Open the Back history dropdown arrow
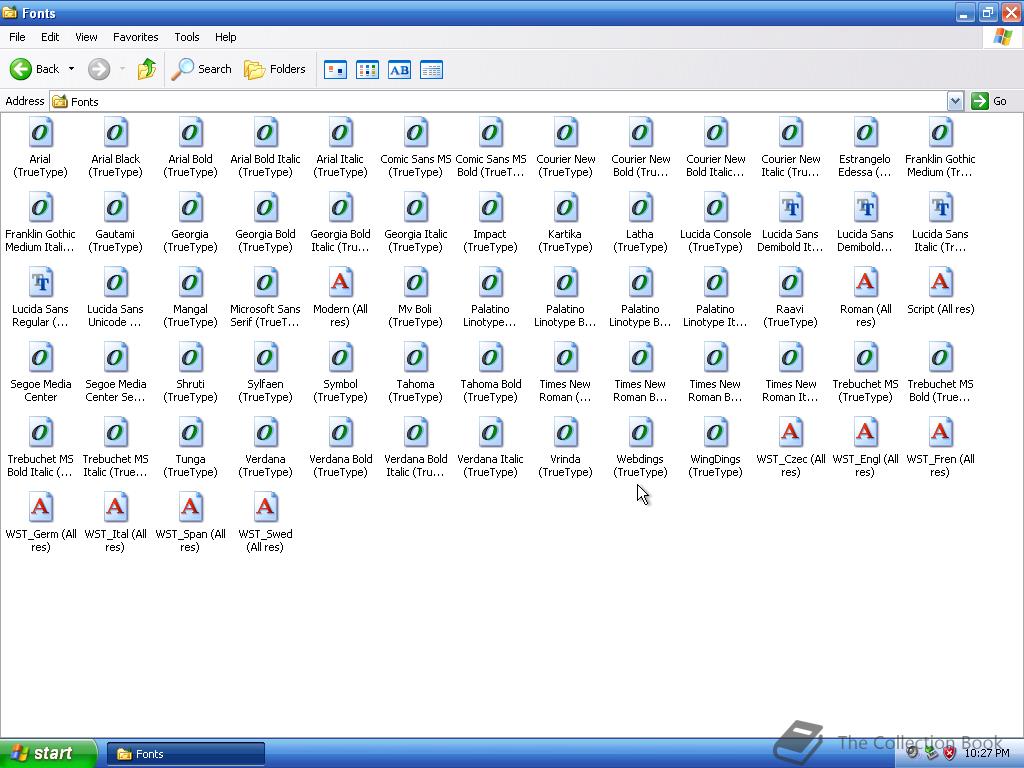This screenshot has width=1024, height=768. (71, 69)
